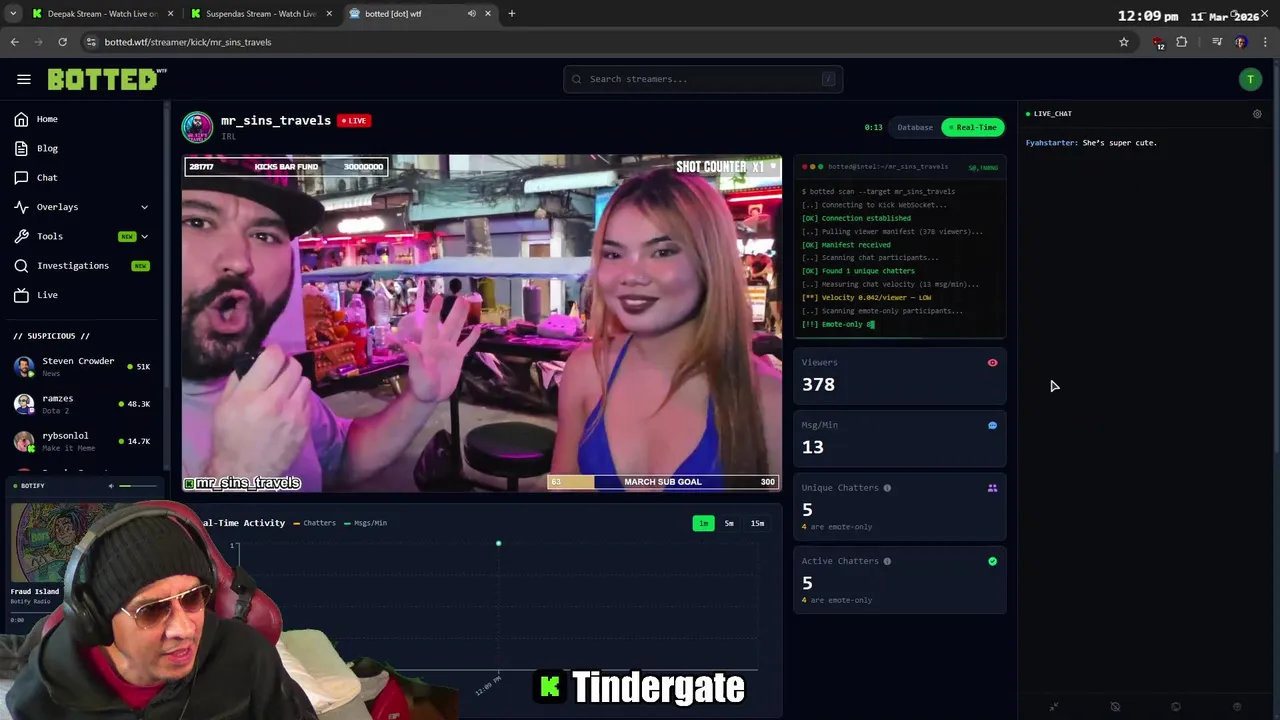The width and height of the screenshot is (1280, 720).
Task: Open the browser media control icon
Action: pyautogui.click(x=1217, y=42)
